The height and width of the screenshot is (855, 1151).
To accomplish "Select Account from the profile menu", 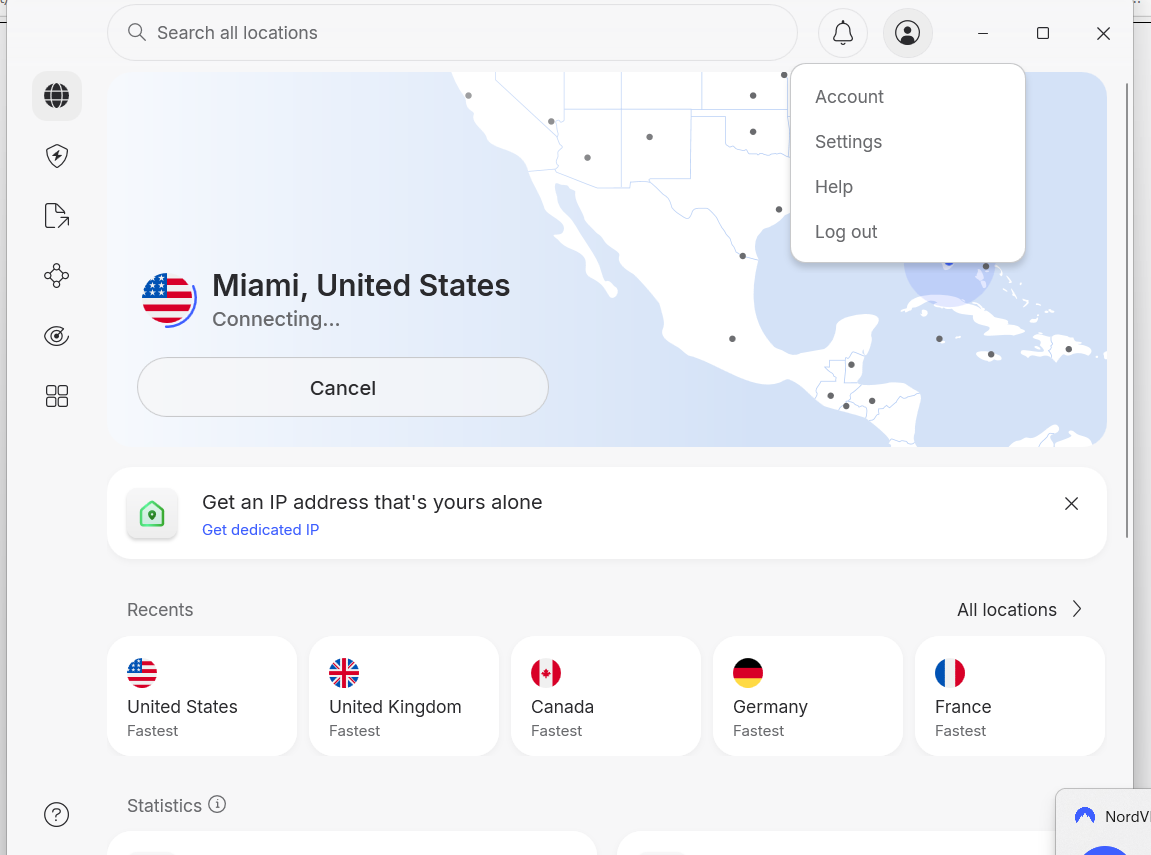I will (849, 97).
